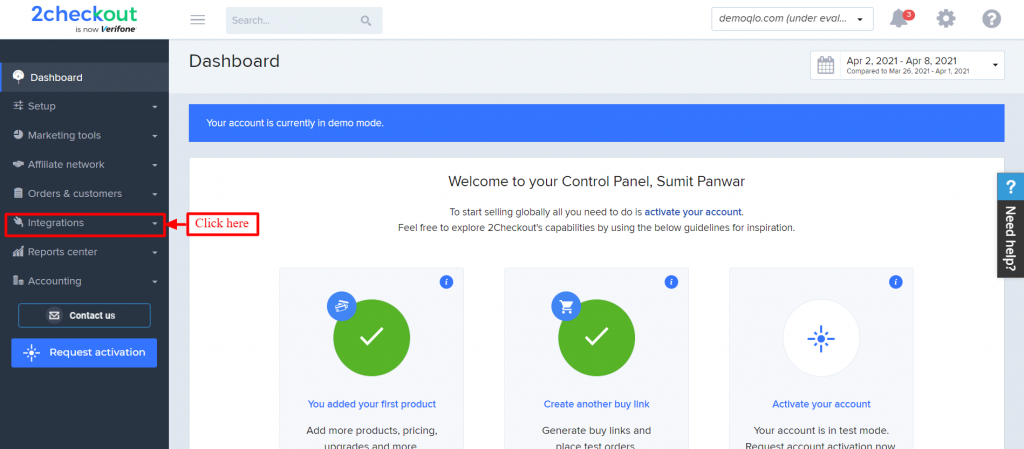Select Dashboard in the sidebar
1024x449 pixels.
point(85,77)
